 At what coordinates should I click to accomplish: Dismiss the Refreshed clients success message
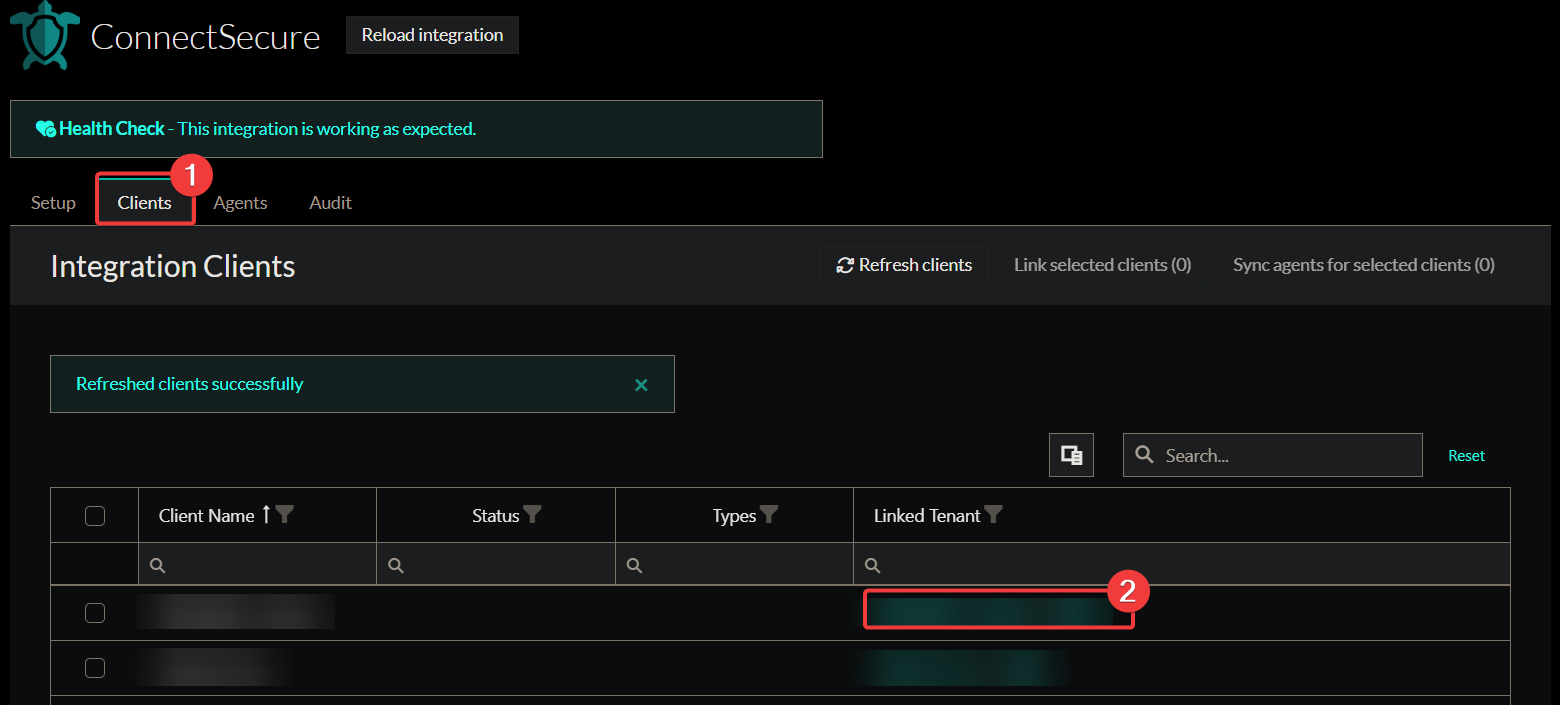pos(641,384)
